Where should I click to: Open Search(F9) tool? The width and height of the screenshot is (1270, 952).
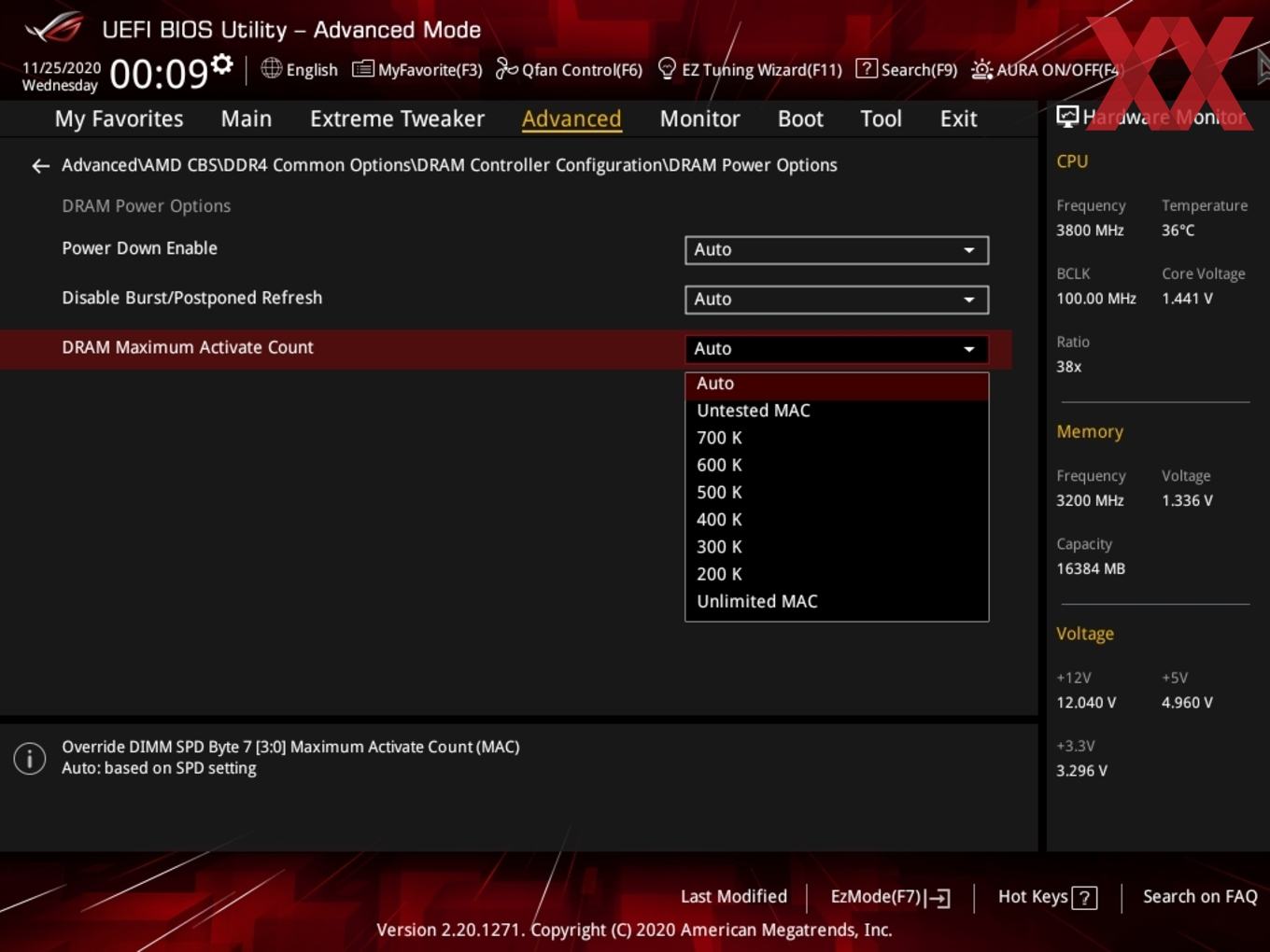tap(907, 70)
